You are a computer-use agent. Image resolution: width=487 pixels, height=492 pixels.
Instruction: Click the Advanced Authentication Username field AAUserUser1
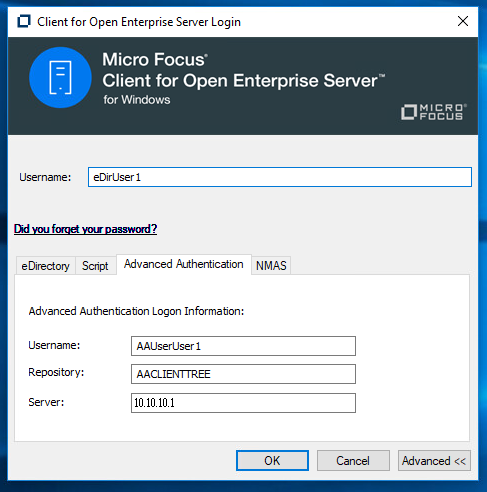click(x=243, y=346)
